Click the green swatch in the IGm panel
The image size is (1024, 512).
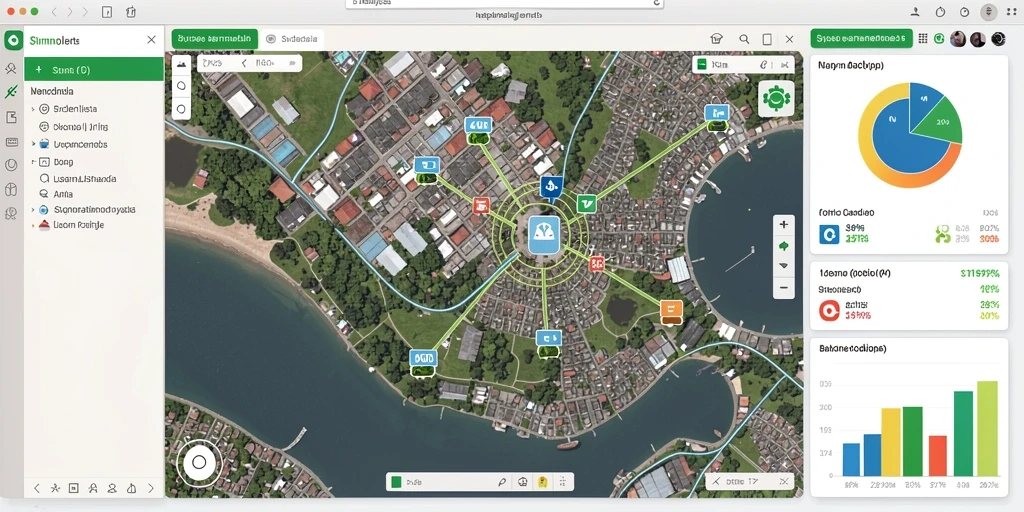[x=702, y=65]
